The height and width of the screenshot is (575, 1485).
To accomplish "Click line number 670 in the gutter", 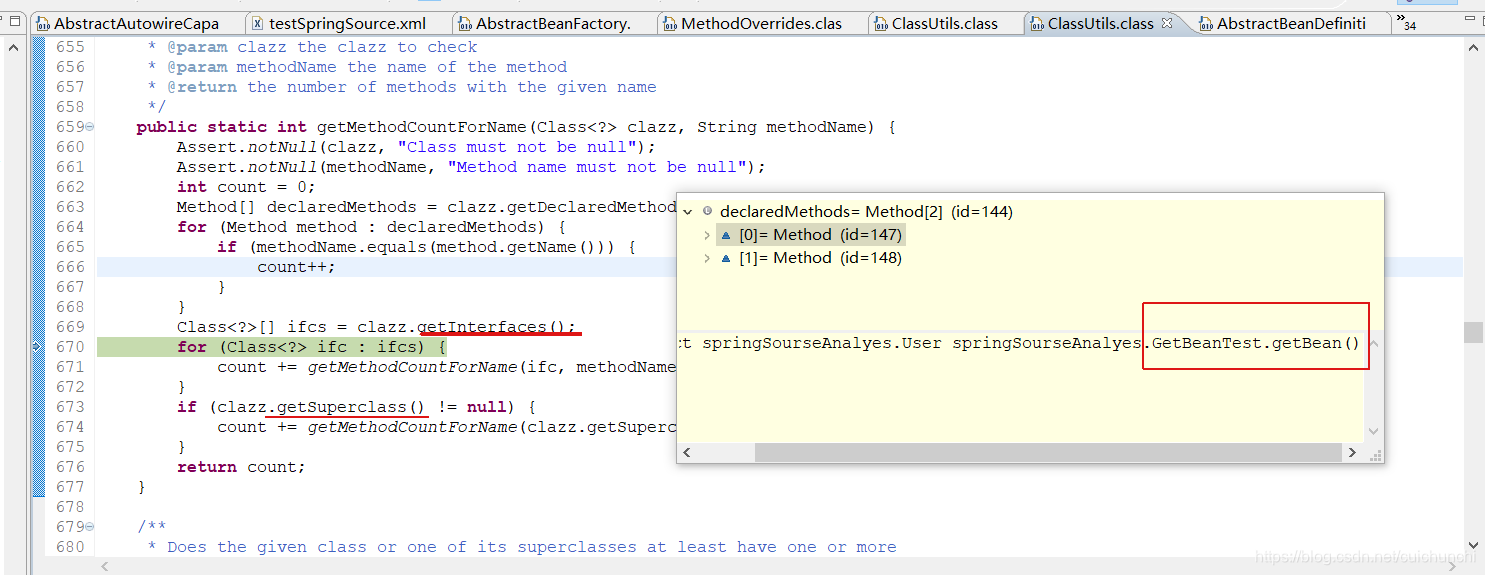I will 70,347.
